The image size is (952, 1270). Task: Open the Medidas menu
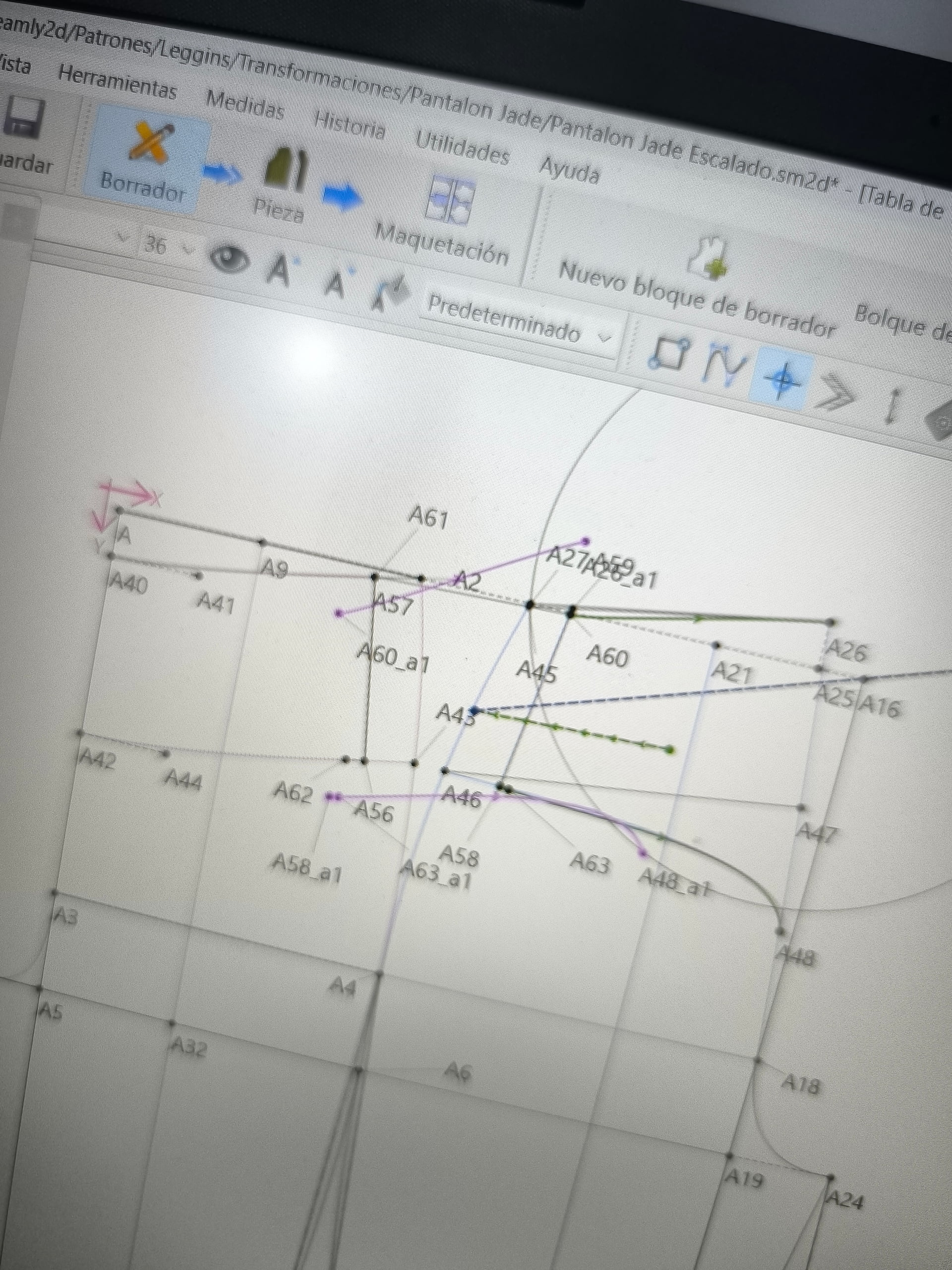pyautogui.click(x=244, y=104)
